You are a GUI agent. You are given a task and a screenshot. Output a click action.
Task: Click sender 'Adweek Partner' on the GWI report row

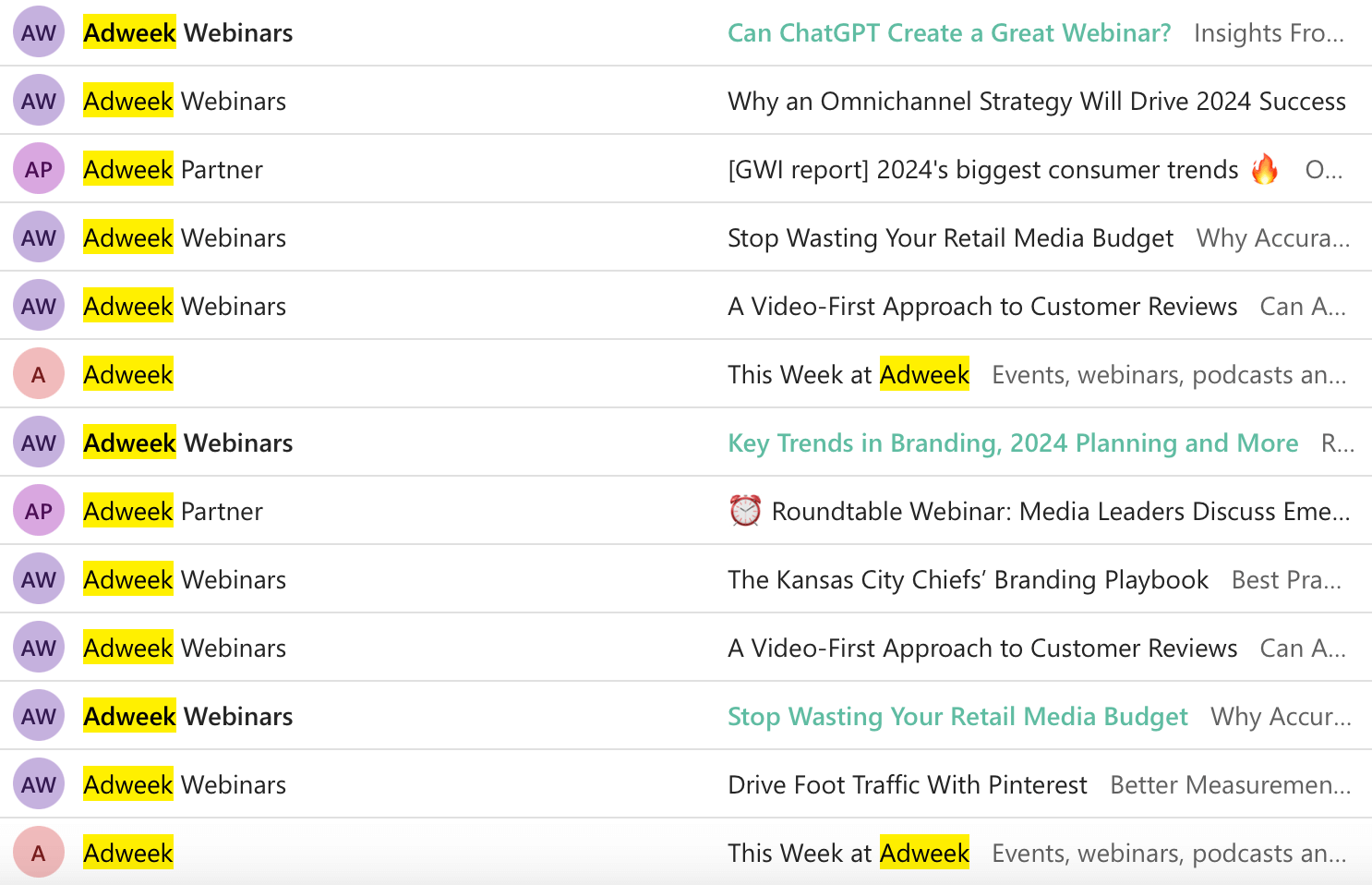[x=173, y=169]
